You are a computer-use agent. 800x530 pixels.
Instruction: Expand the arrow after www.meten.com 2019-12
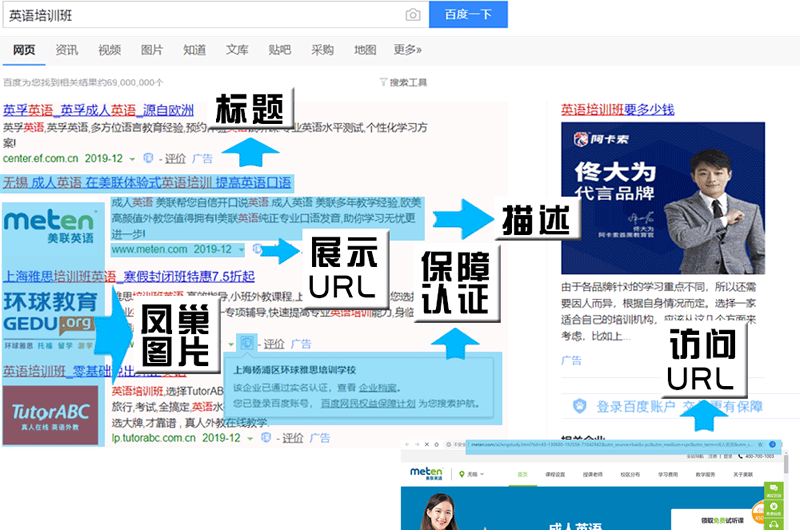241,250
